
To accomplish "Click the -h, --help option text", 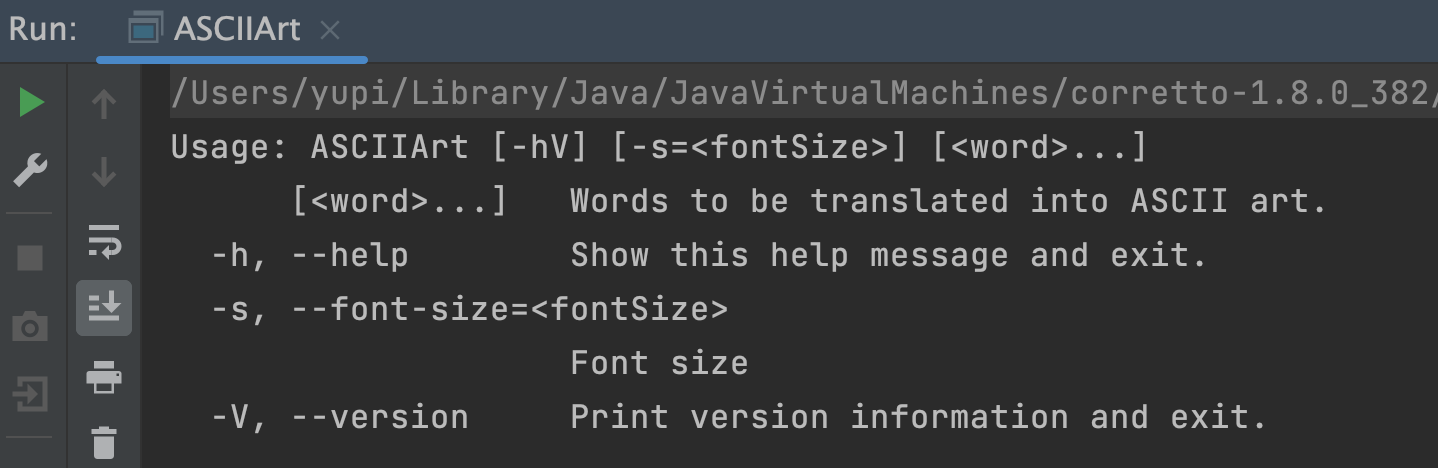I will coord(310,256).
